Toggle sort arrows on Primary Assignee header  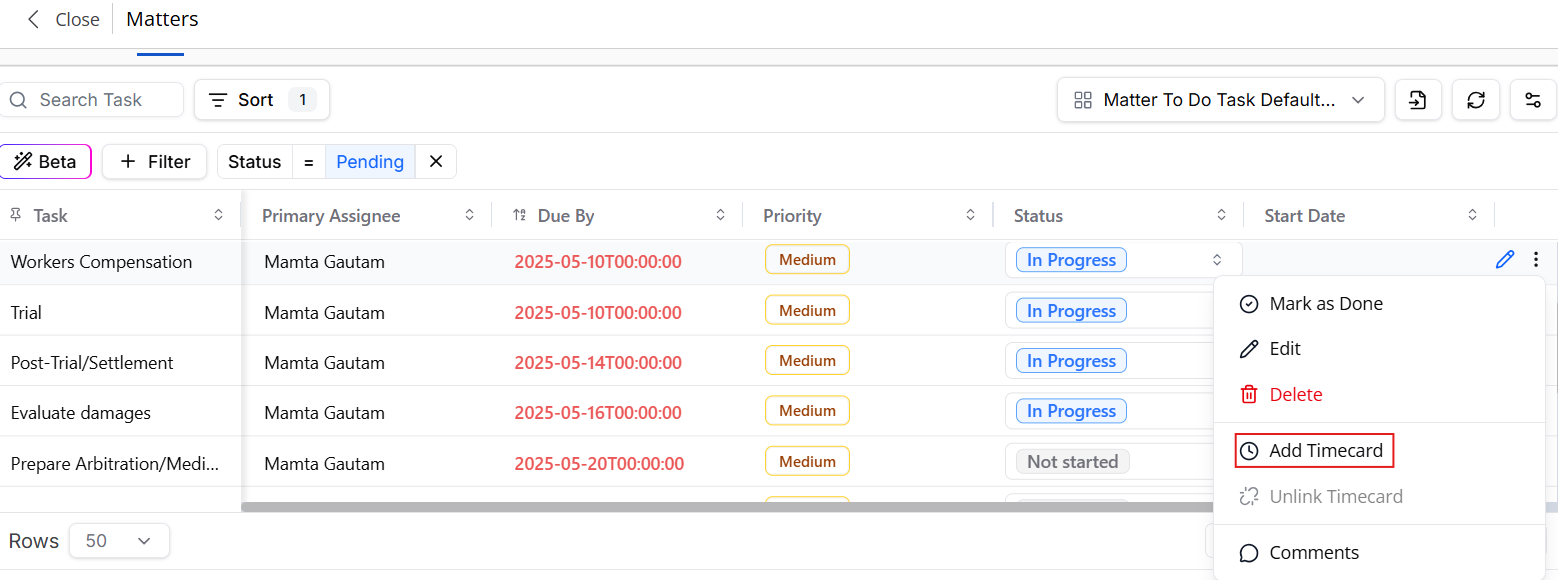(470, 215)
